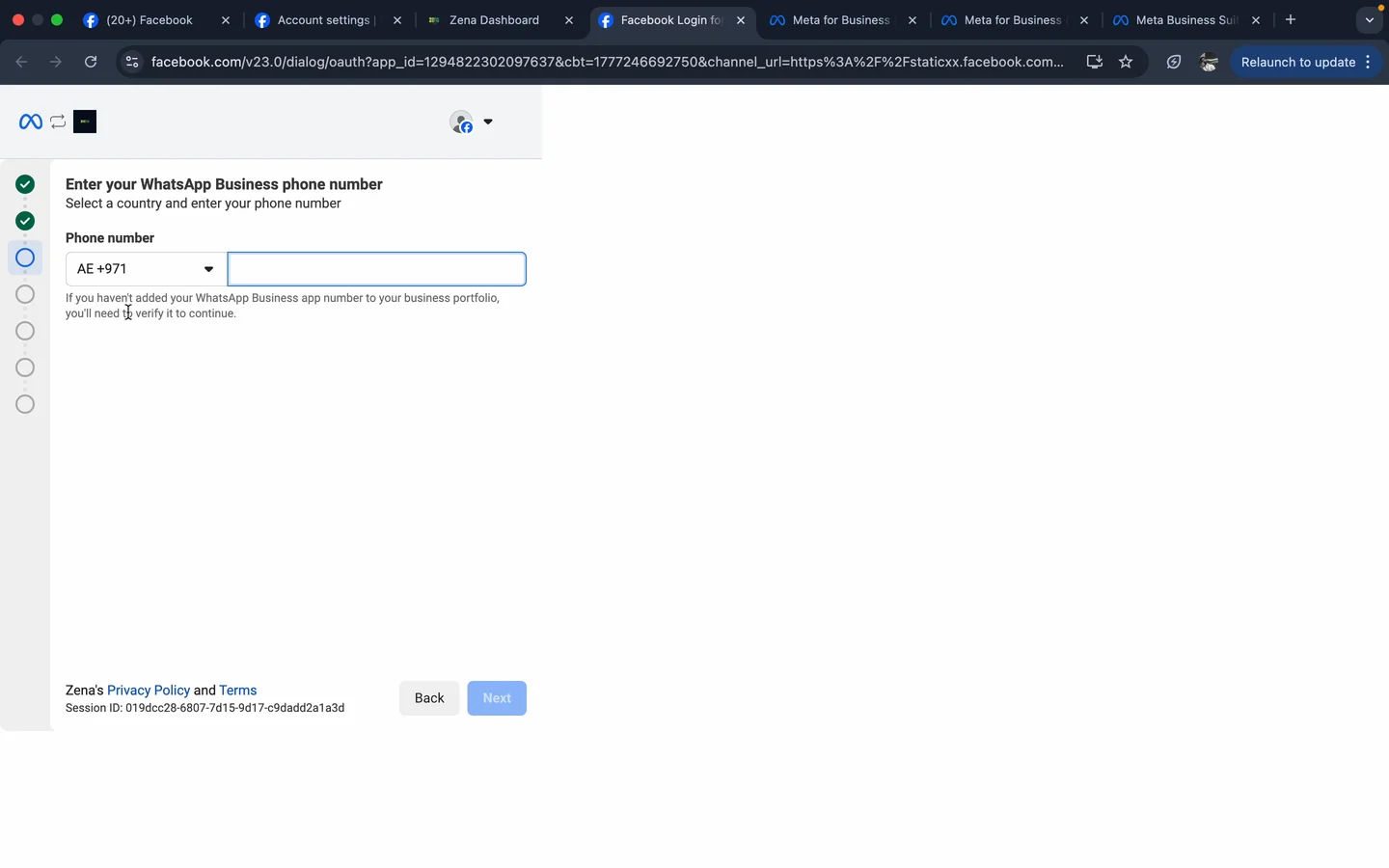Reload the current page
This screenshot has height=868, width=1389.
[91, 62]
